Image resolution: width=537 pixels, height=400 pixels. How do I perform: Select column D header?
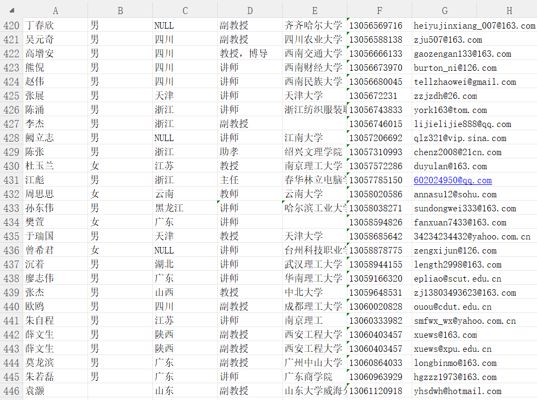click(x=250, y=11)
